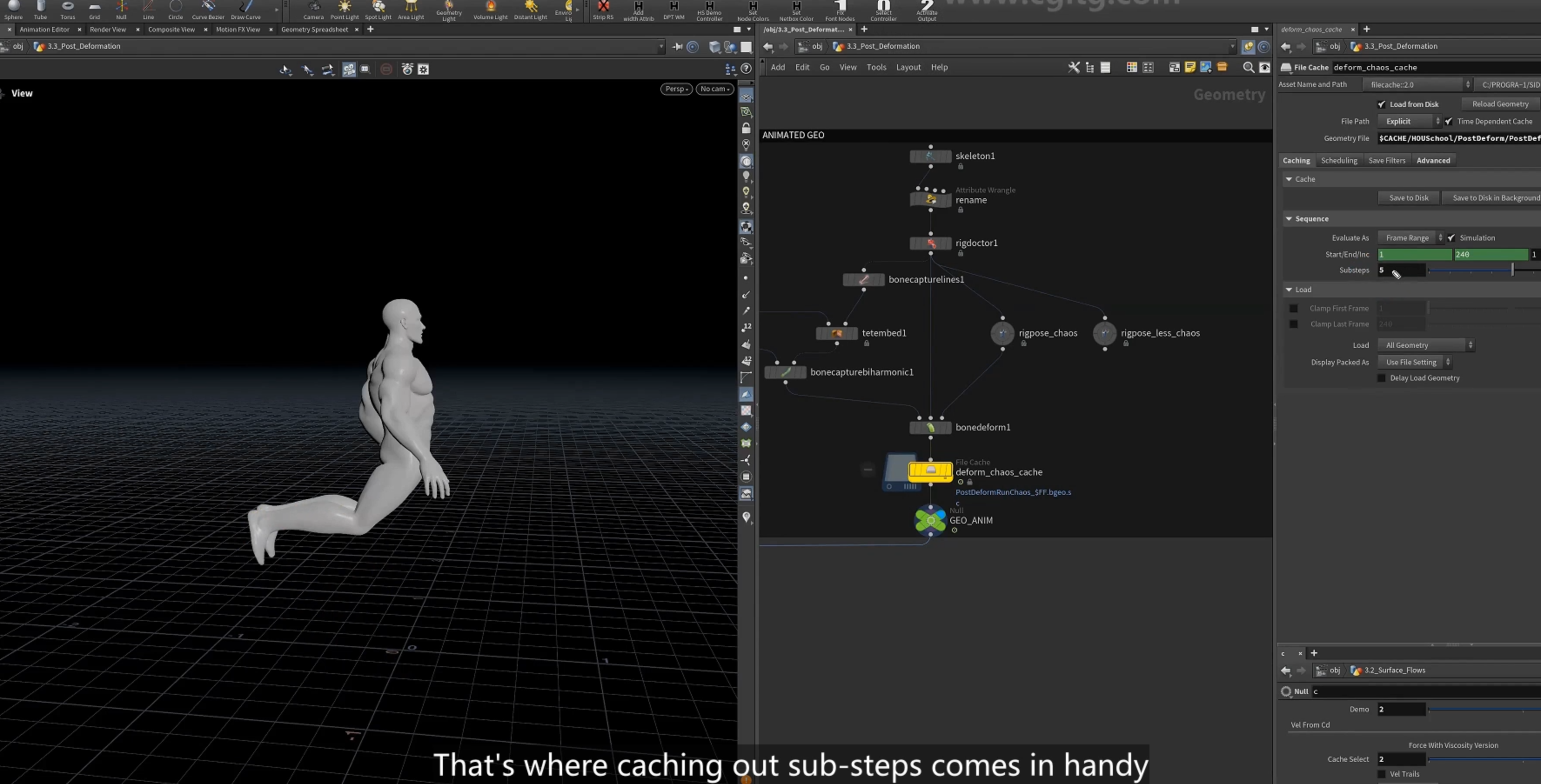Click the Substeps slider track
The height and width of the screenshot is (784, 1541).
(x=1484, y=271)
